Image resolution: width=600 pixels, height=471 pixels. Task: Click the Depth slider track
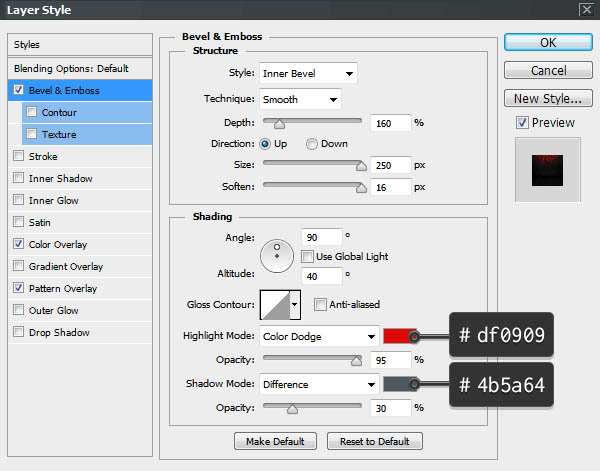click(312, 124)
